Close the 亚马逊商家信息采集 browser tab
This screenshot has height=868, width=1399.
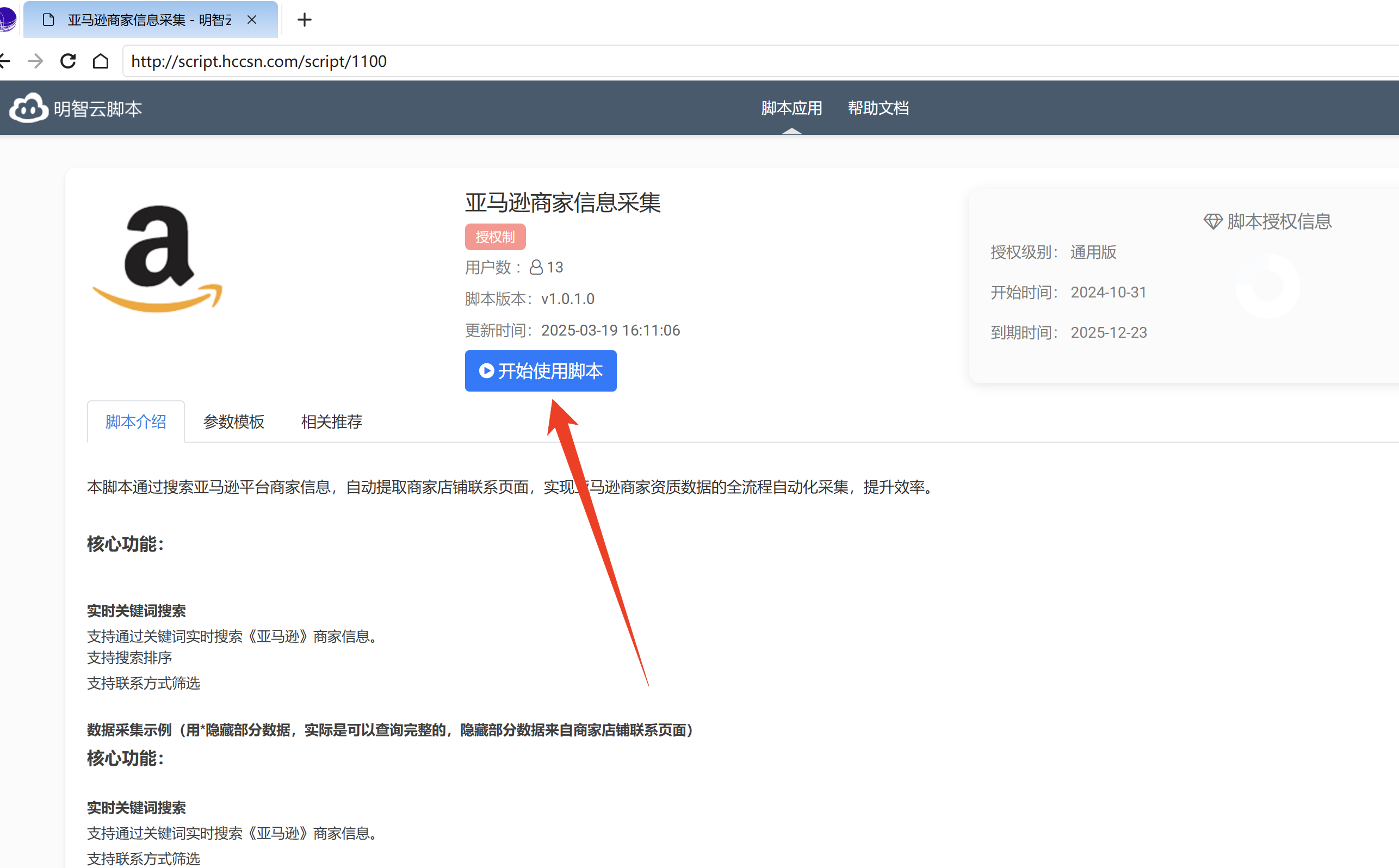click(251, 20)
